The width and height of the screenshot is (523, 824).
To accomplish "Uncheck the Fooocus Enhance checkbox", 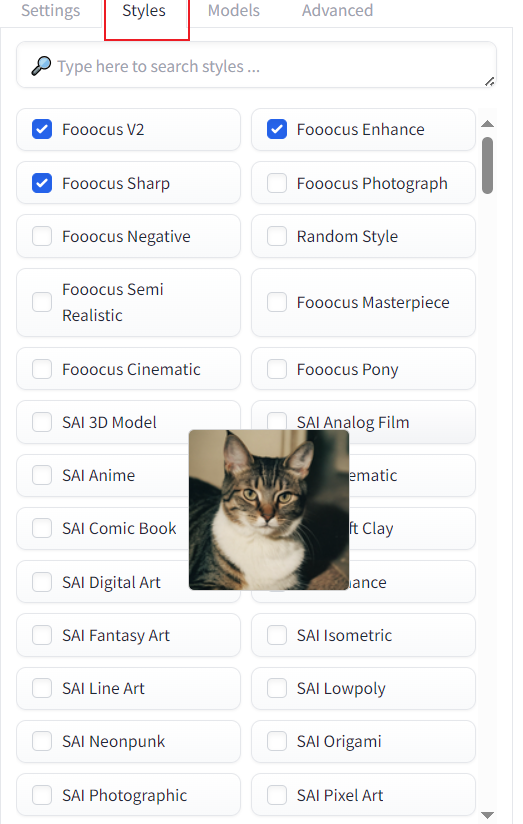I will click(x=277, y=129).
